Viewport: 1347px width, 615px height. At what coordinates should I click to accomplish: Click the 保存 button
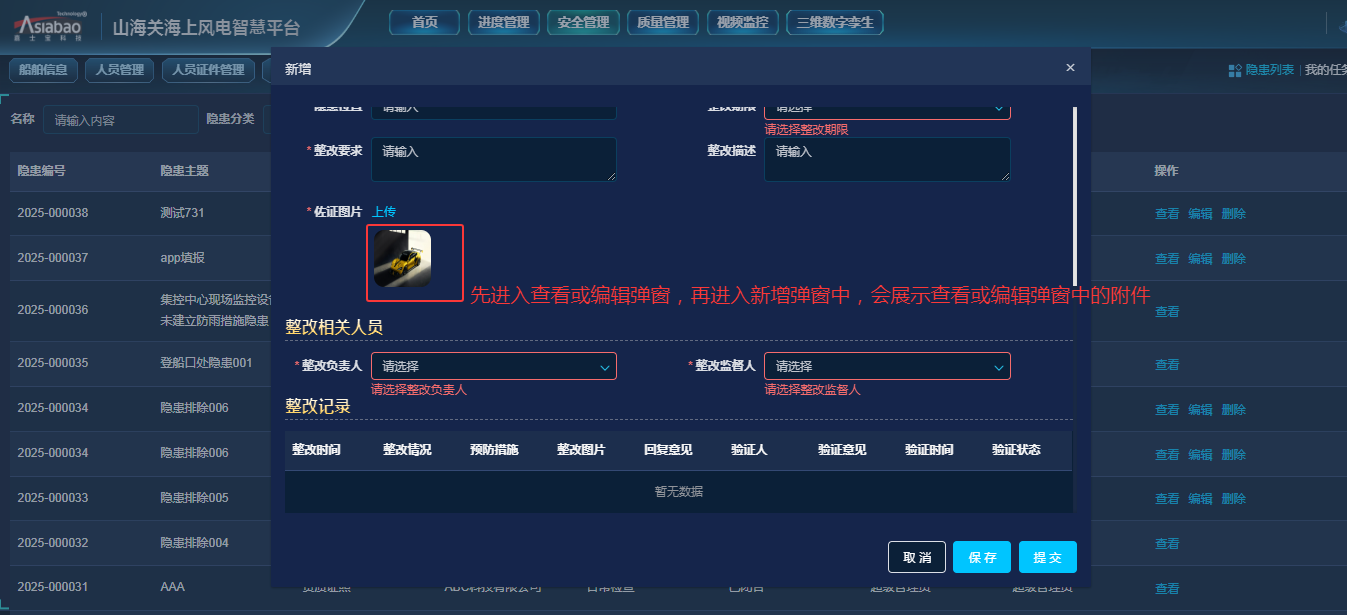[982, 557]
